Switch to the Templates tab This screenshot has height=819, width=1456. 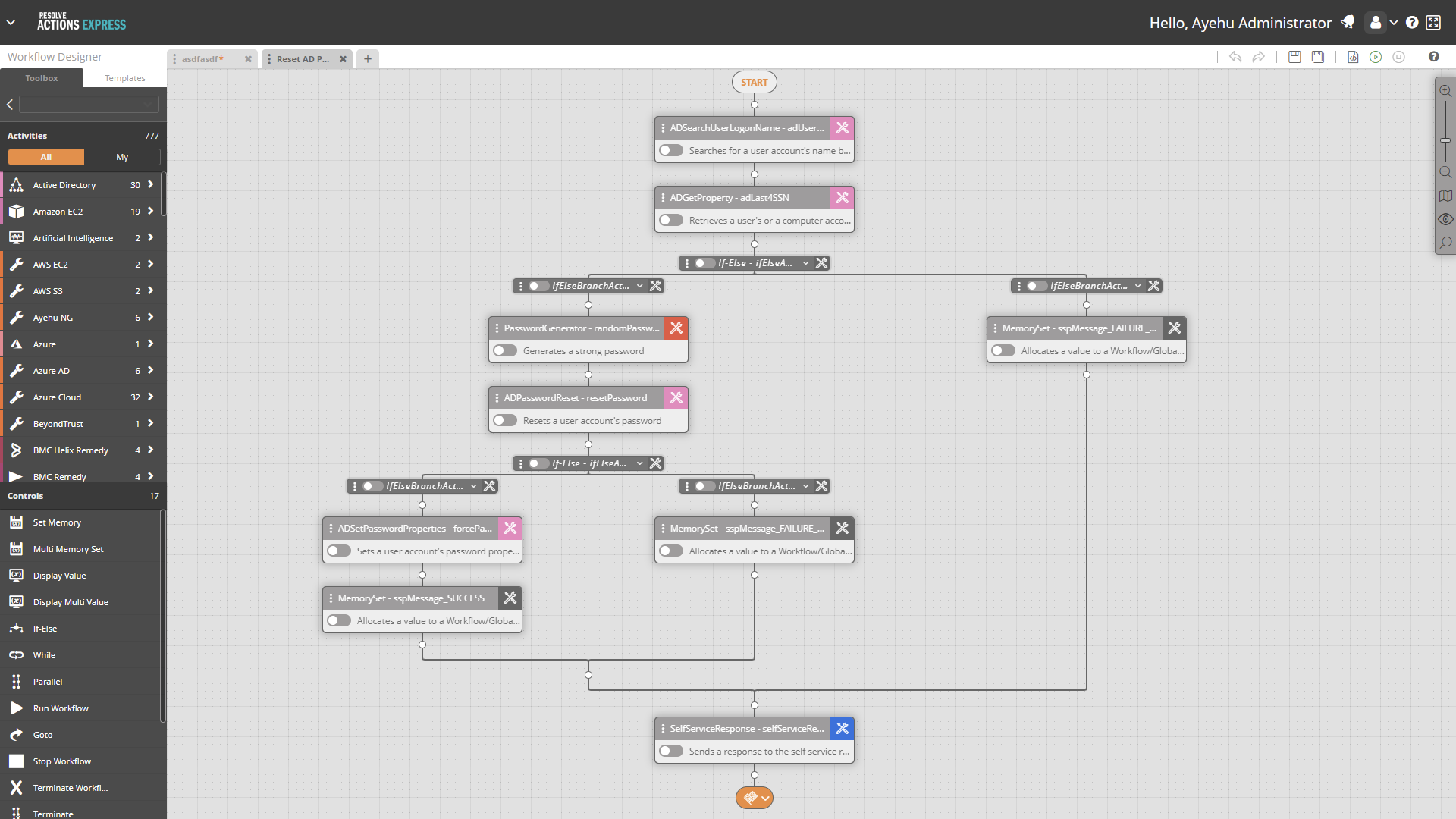coord(124,77)
